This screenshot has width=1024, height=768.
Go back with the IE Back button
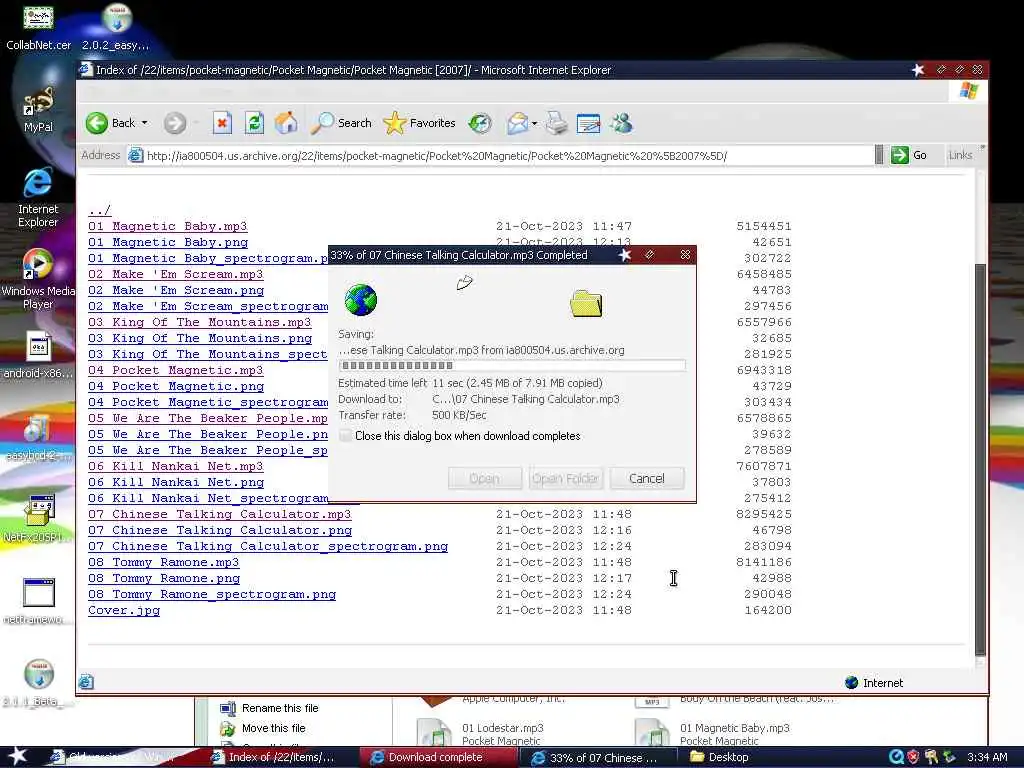click(x=111, y=123)
